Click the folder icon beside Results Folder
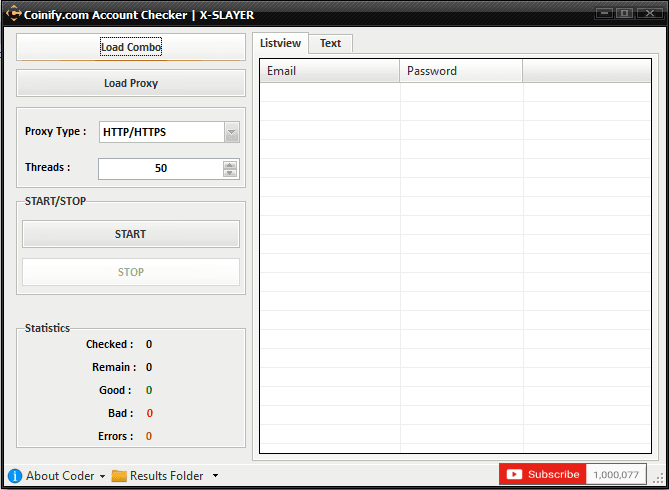The width and height of the screenshot is (669, 490). click(x=119, y=475)
